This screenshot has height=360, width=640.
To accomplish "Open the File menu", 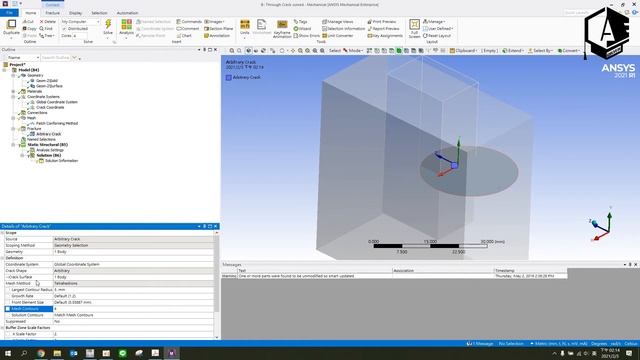I will point(9,13).
